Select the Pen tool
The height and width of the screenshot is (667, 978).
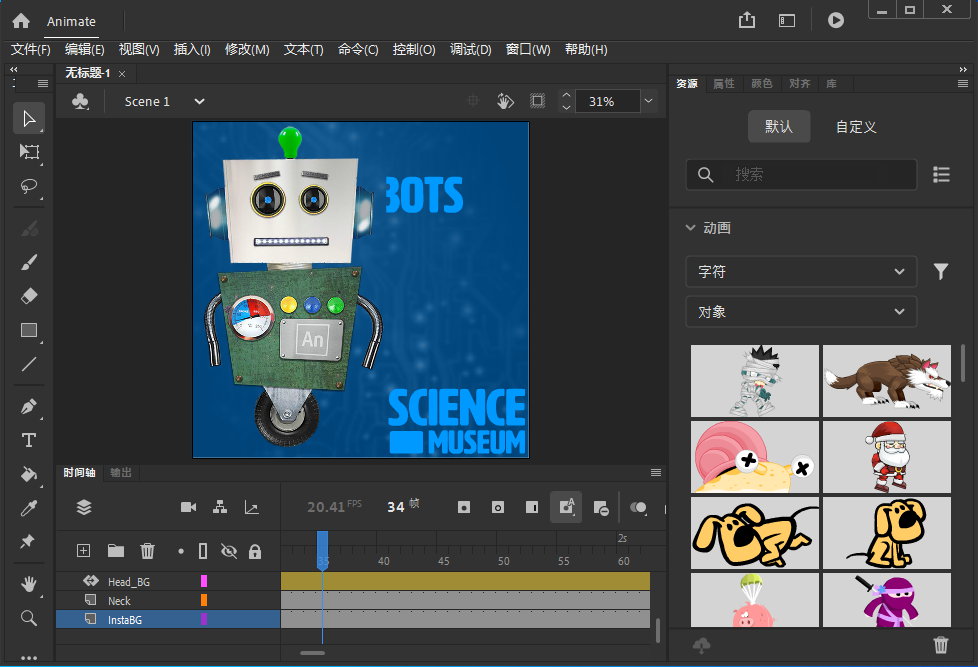[x=29, y=407]
